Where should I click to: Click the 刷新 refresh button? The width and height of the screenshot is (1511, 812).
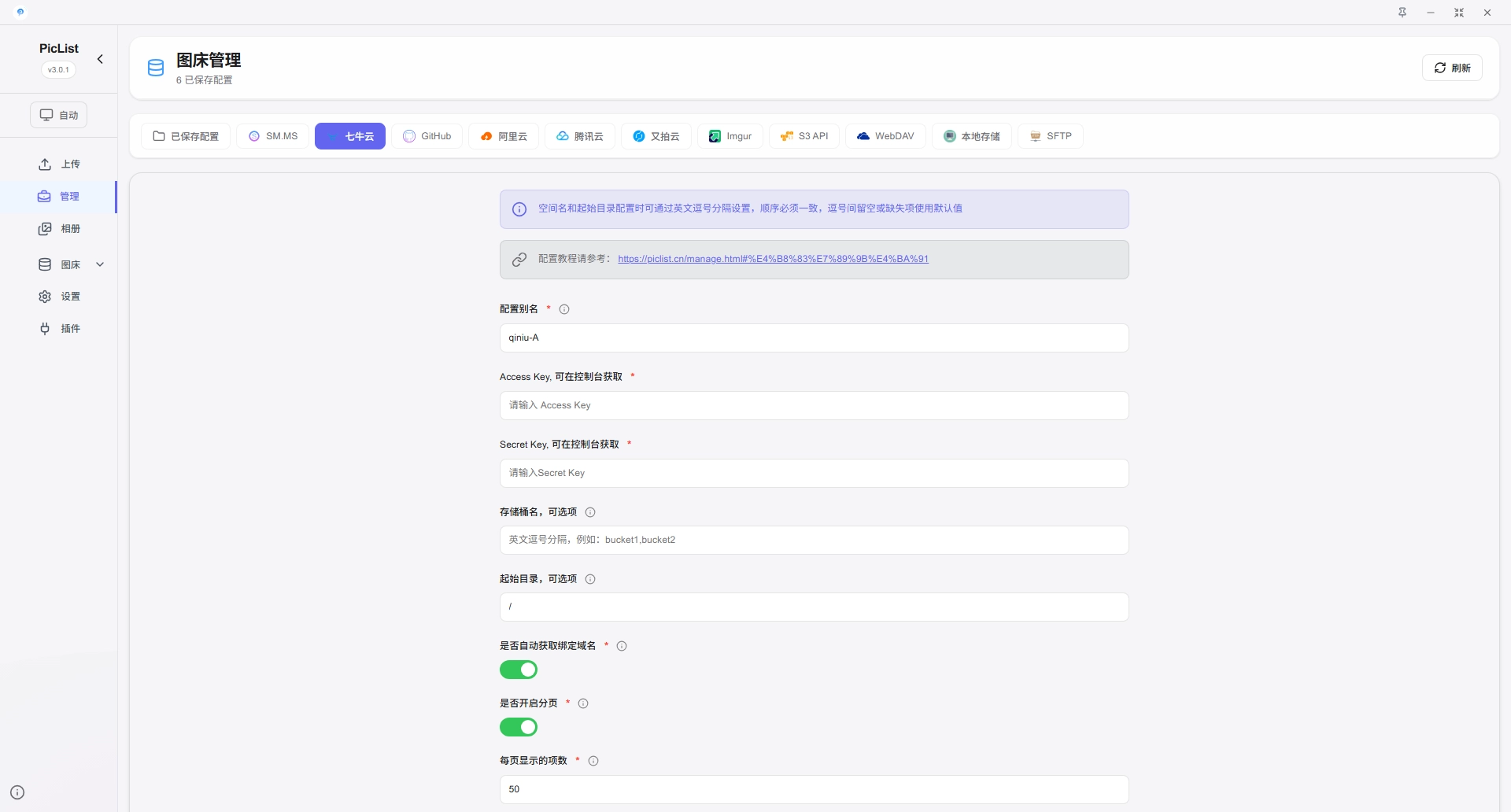coord(1452,68)
